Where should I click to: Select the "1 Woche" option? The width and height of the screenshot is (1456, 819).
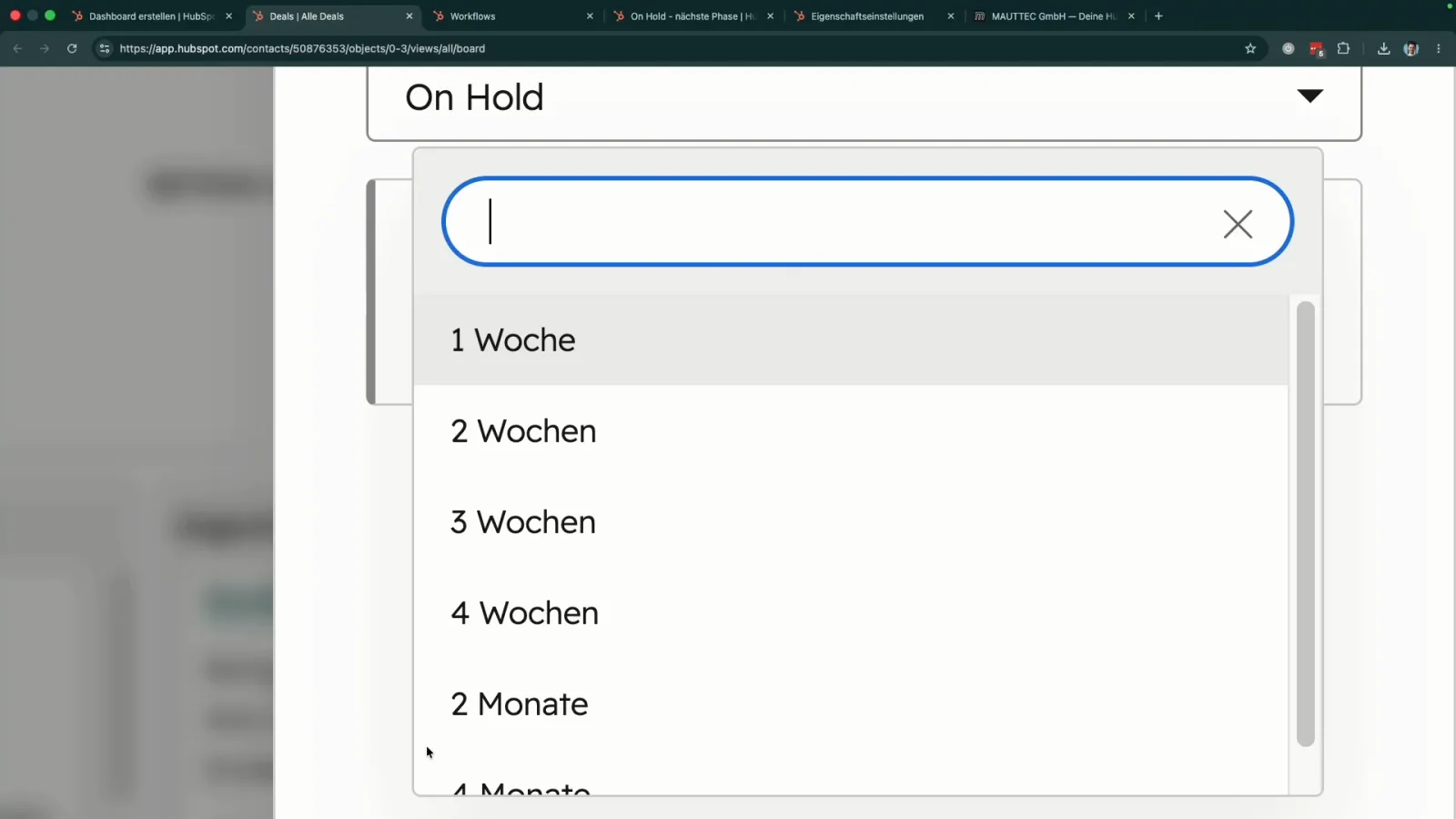(851, 339)
